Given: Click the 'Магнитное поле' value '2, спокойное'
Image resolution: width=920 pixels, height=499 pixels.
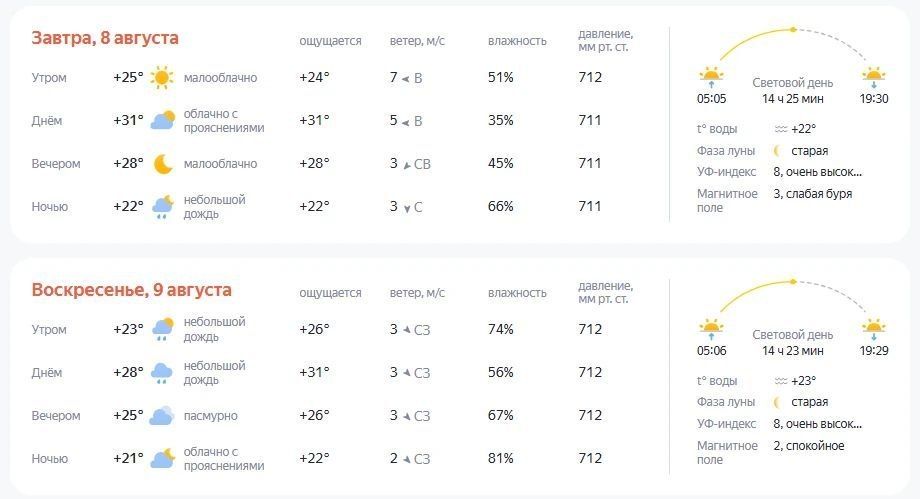Looking at the screenshot, I should click(809, 446).
